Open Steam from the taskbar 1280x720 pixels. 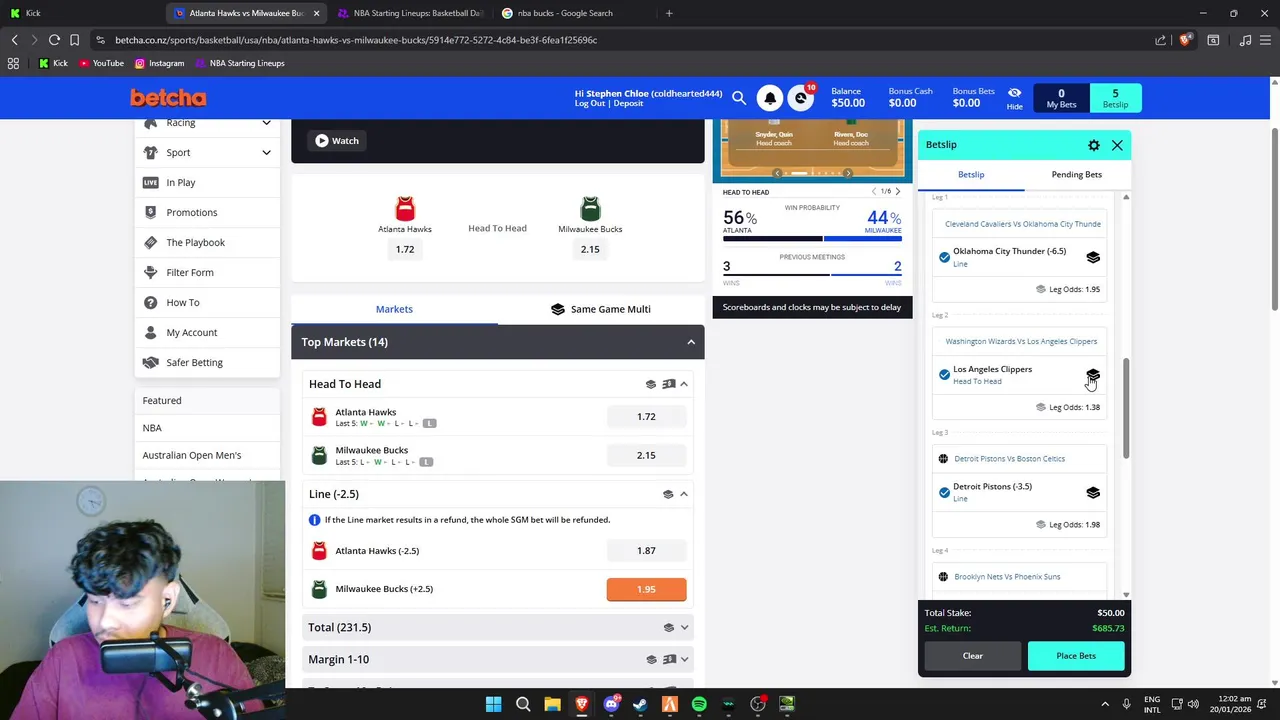tap(640, 704)
